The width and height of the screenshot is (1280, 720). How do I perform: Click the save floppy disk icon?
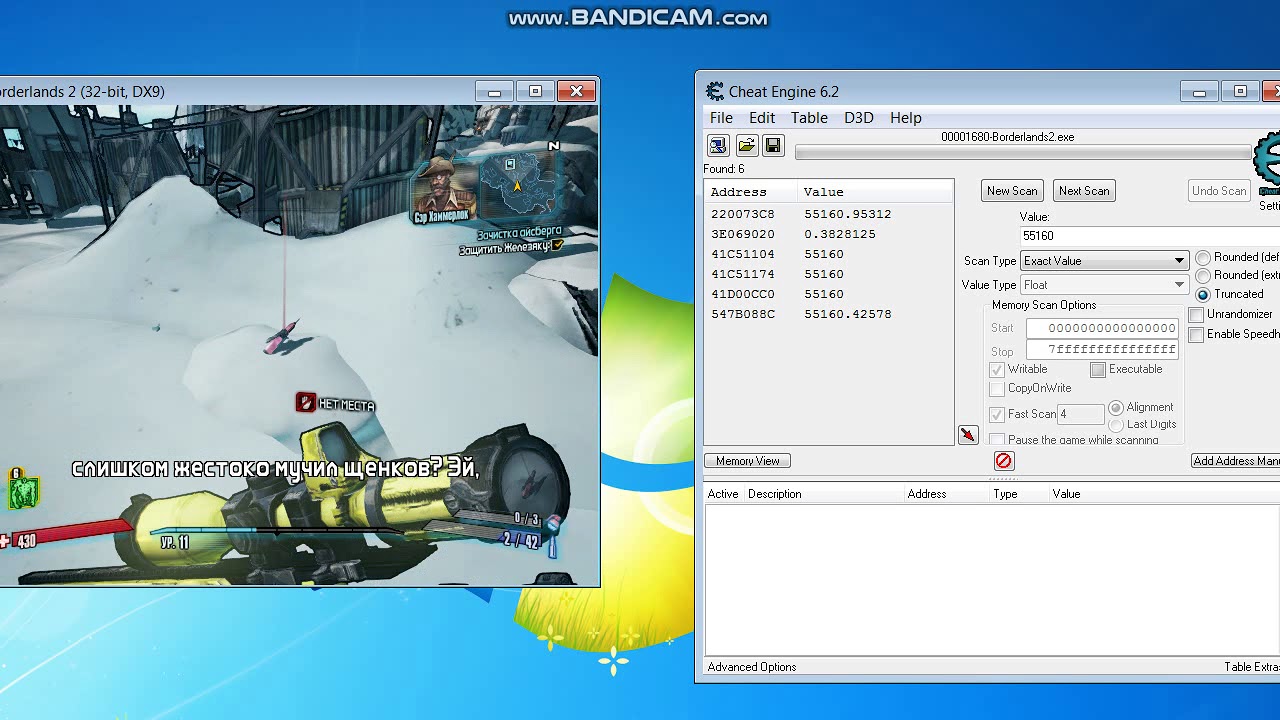(x=773, y=146)
